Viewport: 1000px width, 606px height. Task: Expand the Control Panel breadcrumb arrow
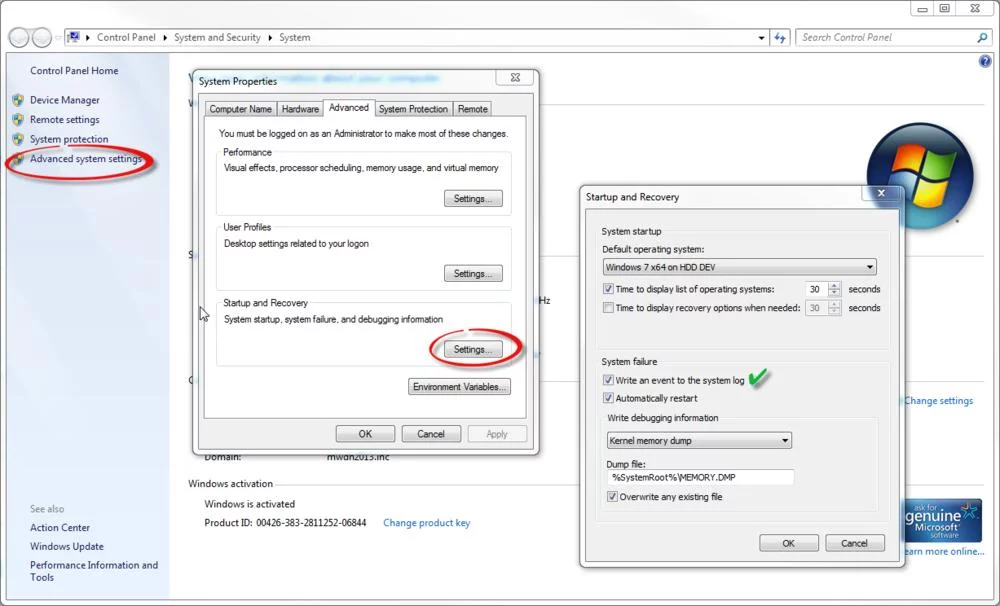(x=165, y=38)
